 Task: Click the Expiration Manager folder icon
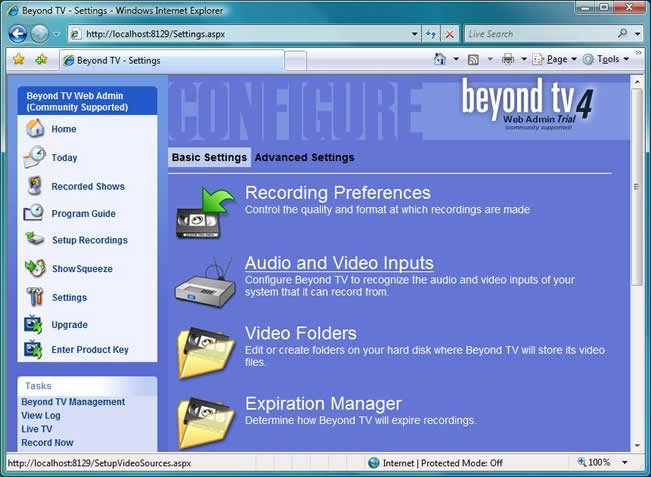pos(205,423)
